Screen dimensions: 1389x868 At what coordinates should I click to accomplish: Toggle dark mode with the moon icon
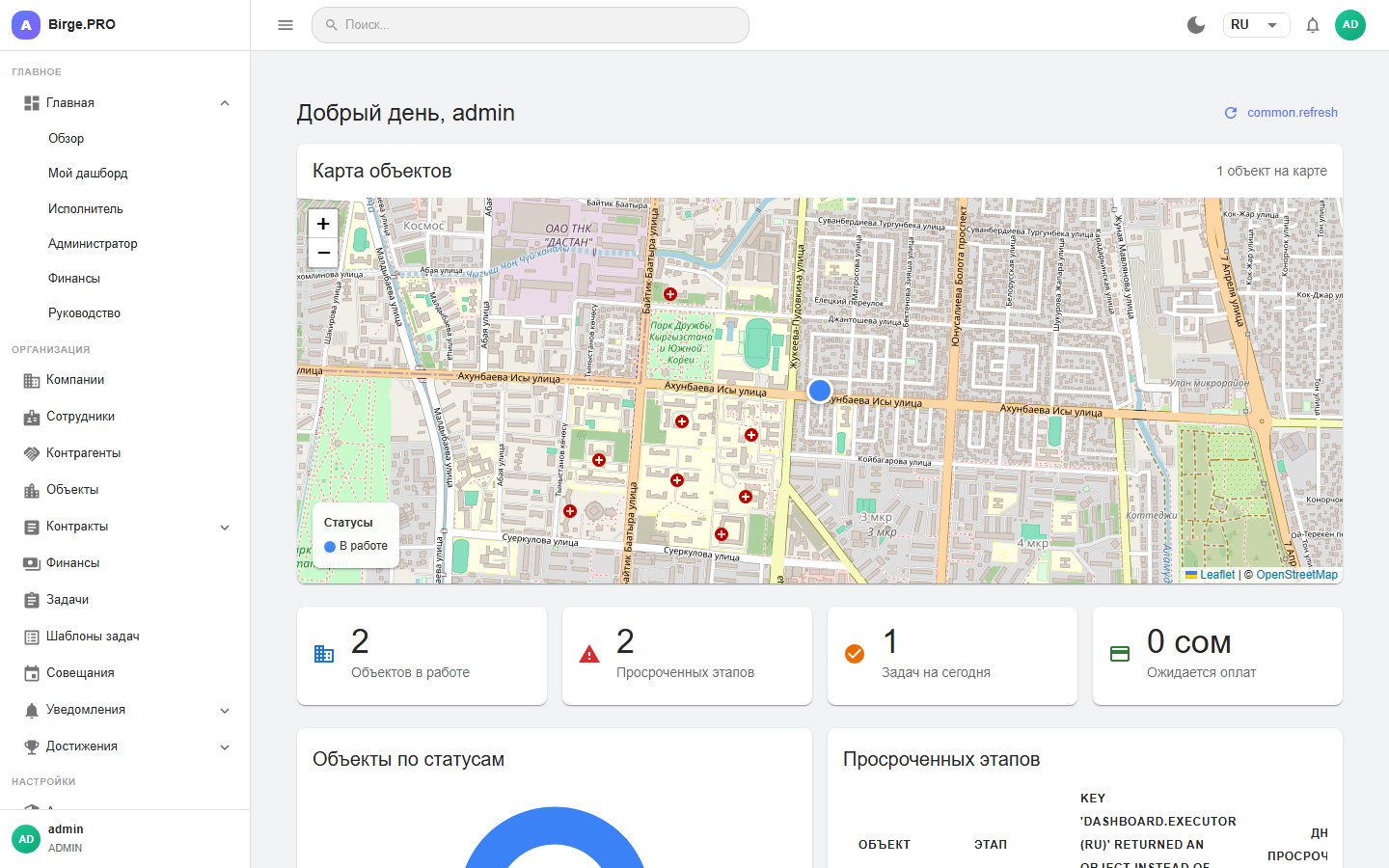1196,25
